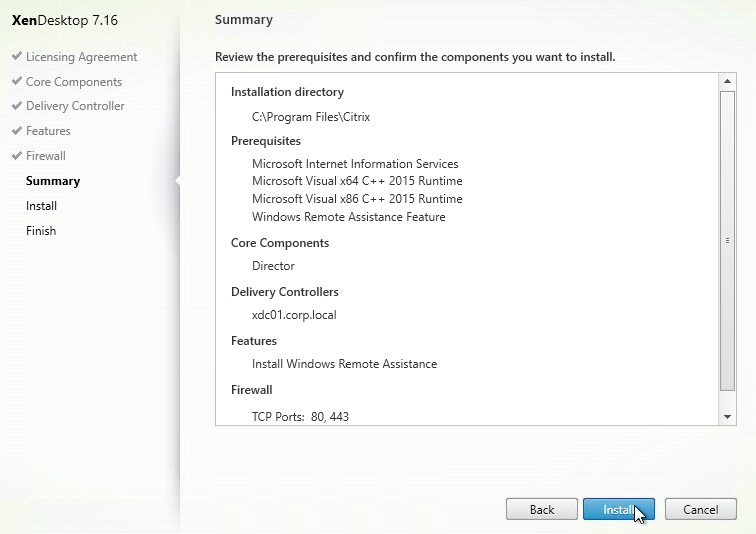Screen dimensions: 756x534
Task: Click the XenDesktop 7.16 title
Action: [x=65, y=20]
